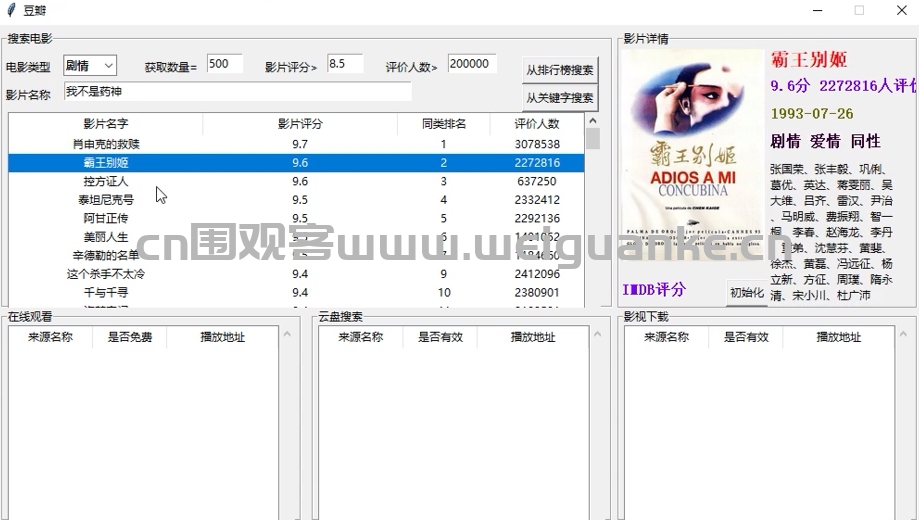919x520 pixels.
Task: Sort by the 评价人数 column header
Action: tap(537, 124)
